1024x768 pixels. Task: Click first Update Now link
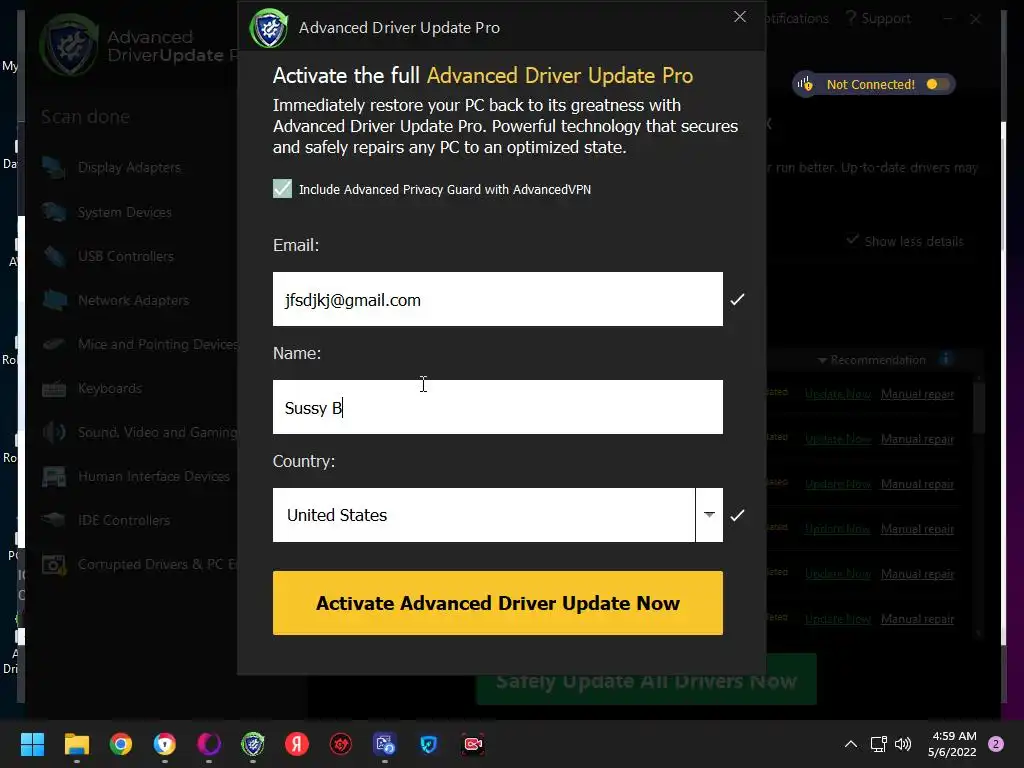[838, 394]
